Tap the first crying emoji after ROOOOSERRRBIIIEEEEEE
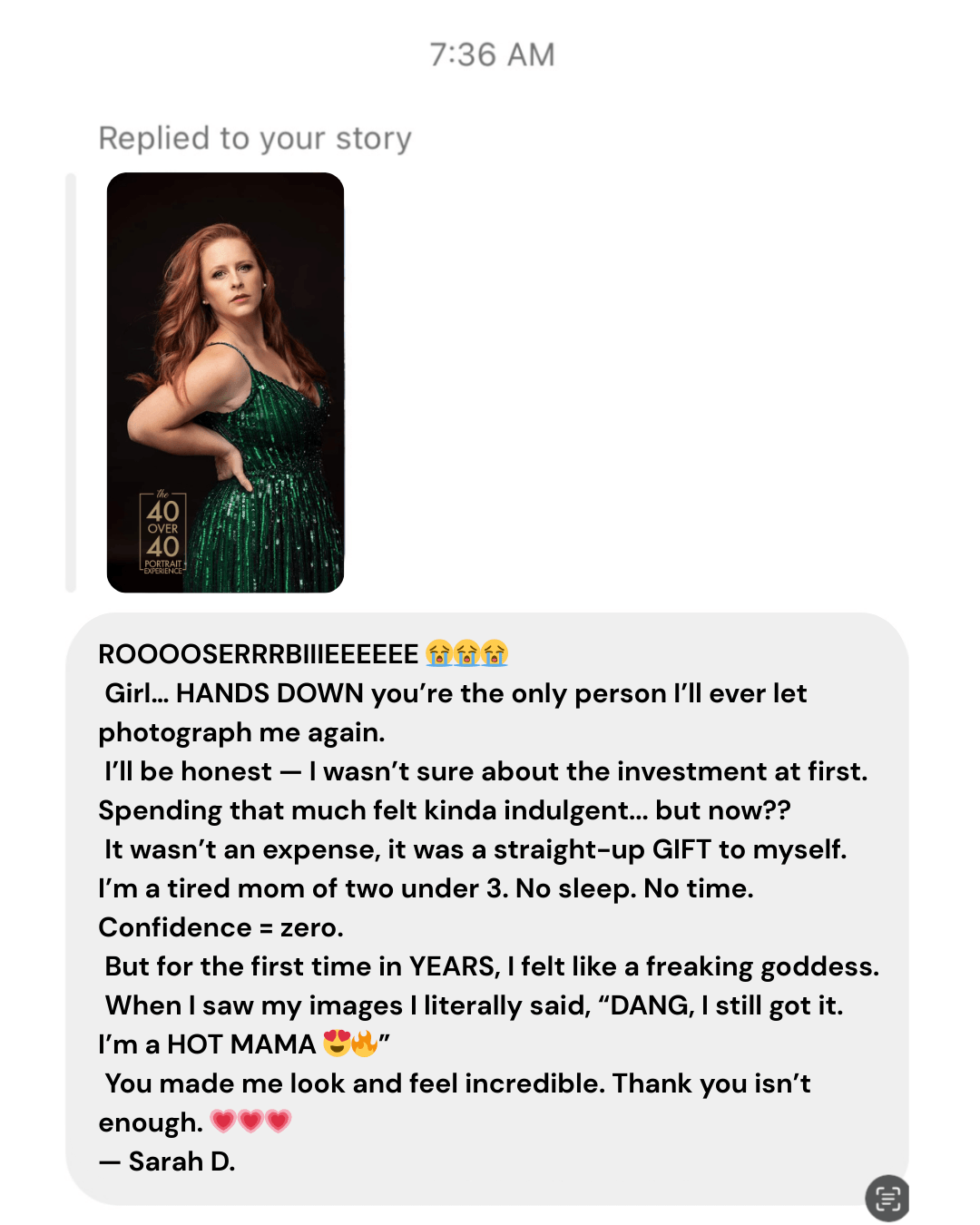 coord(439,653)
